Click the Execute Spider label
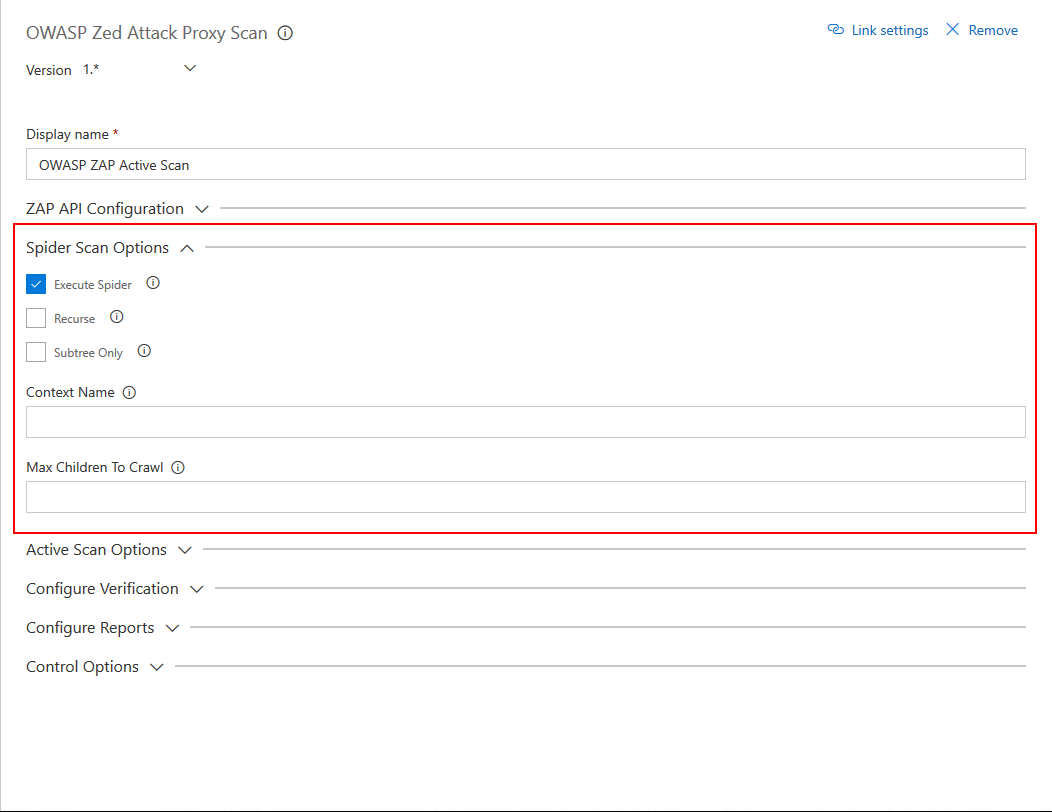The image size is (1052, 812). point(93,285)
